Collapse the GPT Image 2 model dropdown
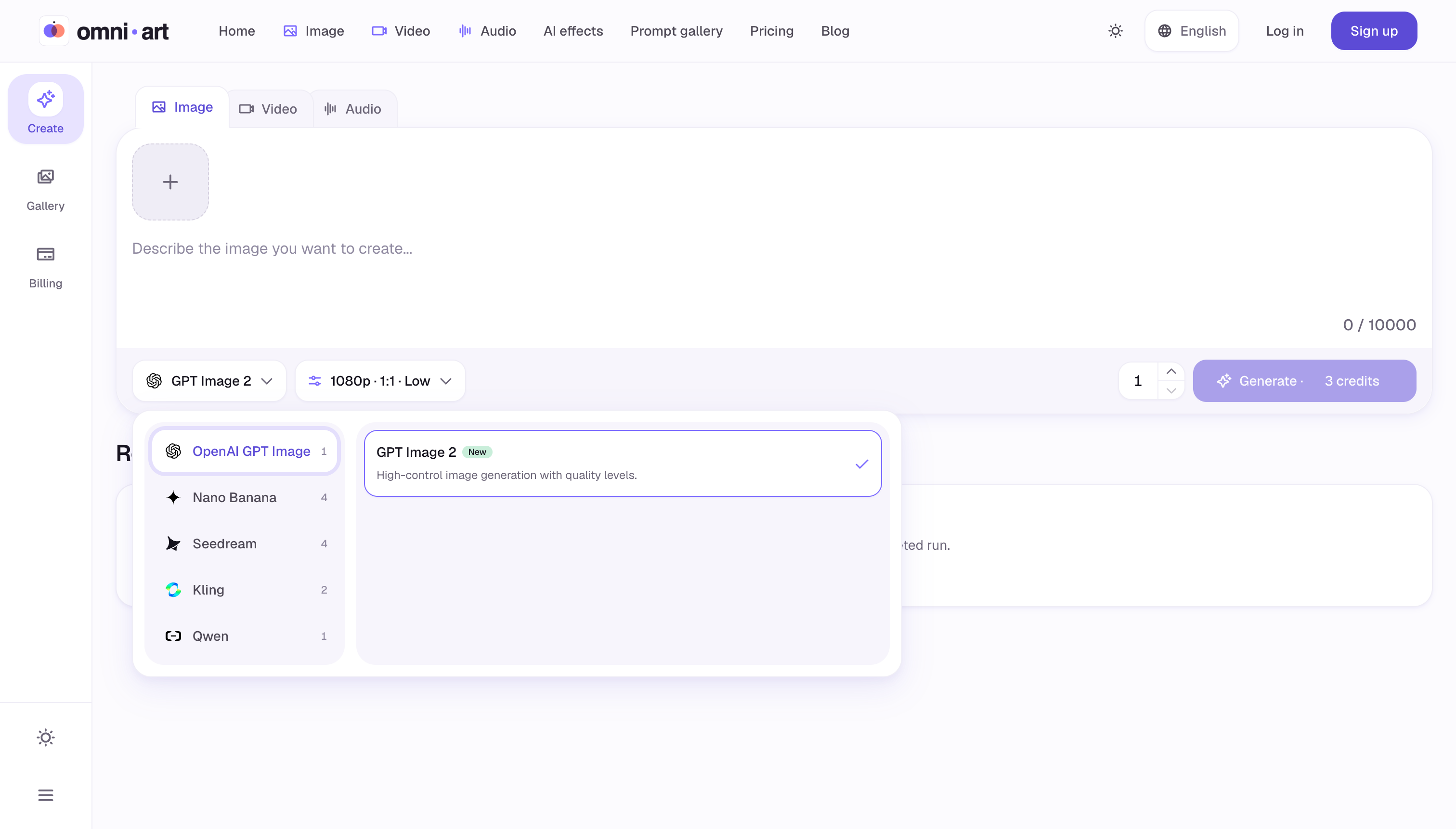The width and height of the screenshot is (1456, 829). [209, 381]
